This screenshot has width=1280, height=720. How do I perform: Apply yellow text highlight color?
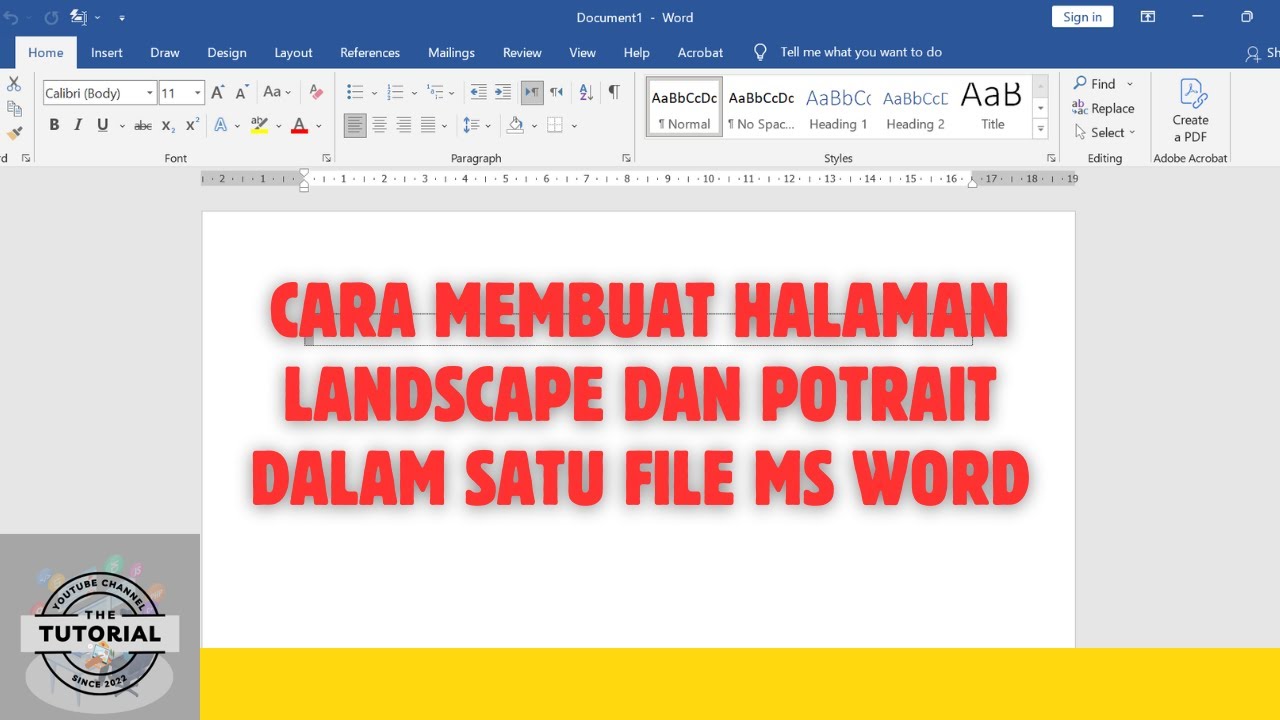tap(259, 125)
